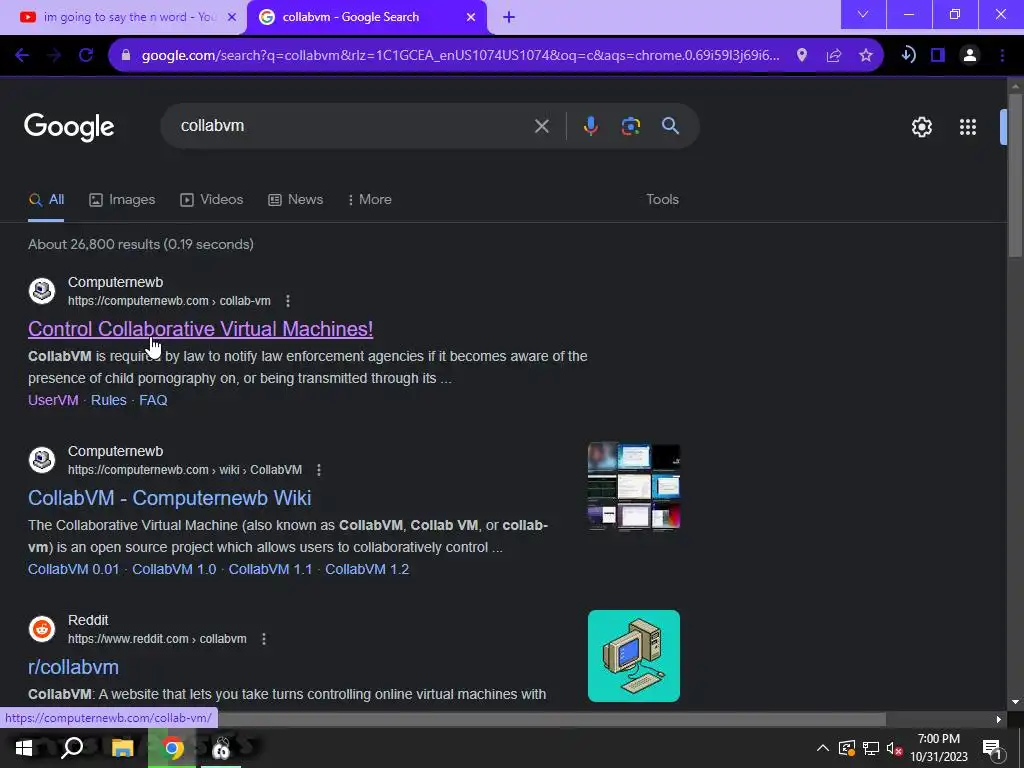
Task: Toggle the Chrome side panel icon
Action: coord(938,56)
